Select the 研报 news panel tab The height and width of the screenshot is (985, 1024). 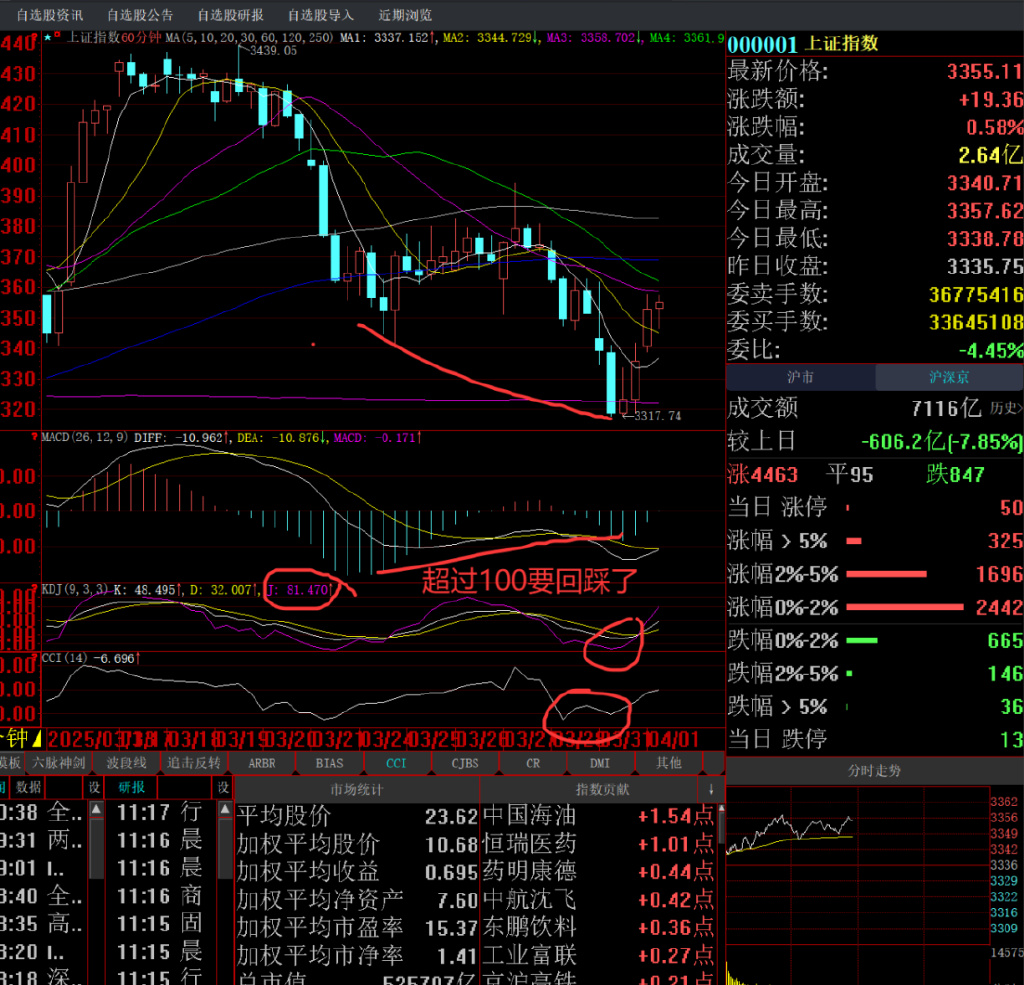point(132,788)
